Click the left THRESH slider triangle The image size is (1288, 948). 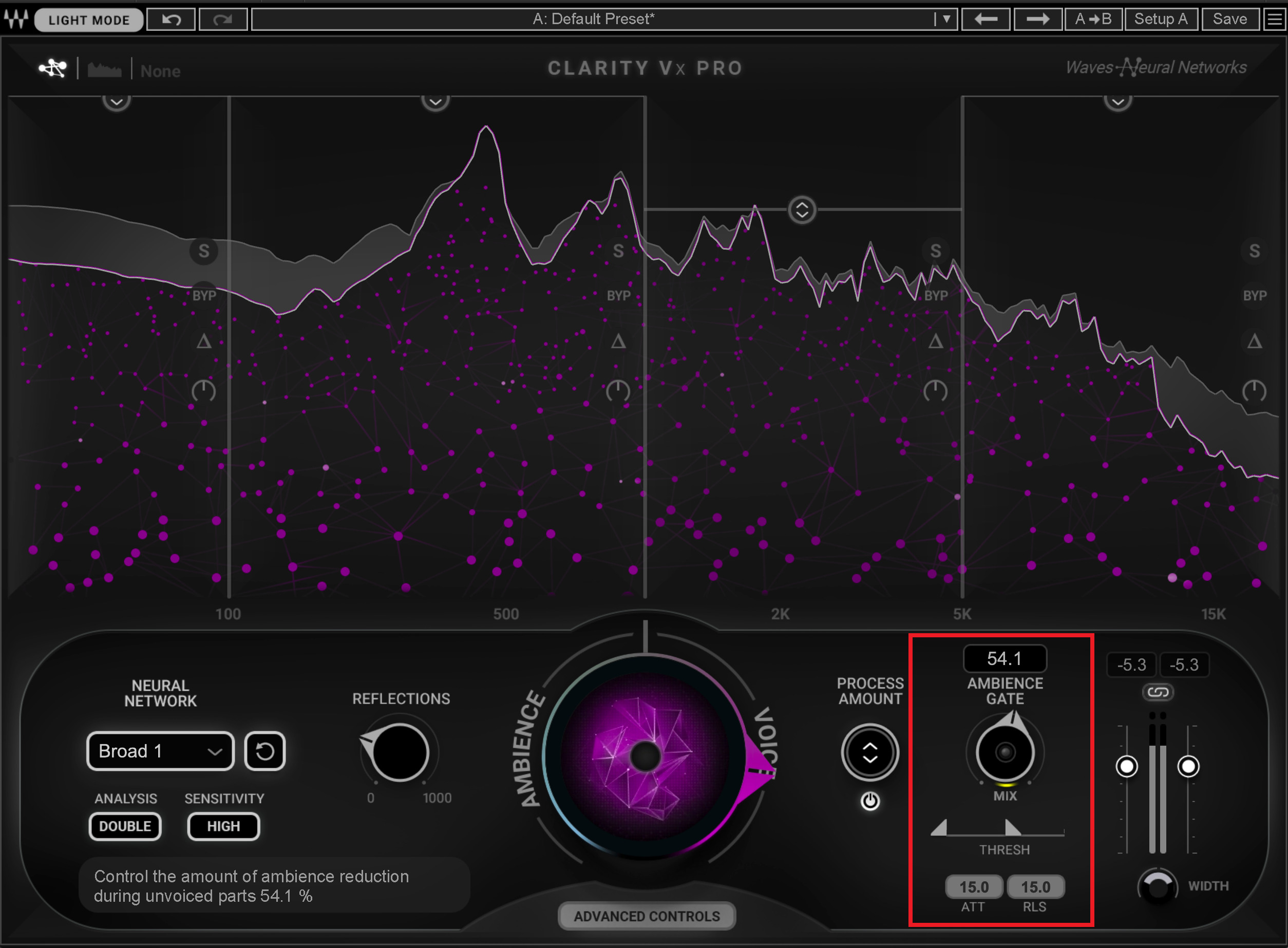click(x=939, y=827)
